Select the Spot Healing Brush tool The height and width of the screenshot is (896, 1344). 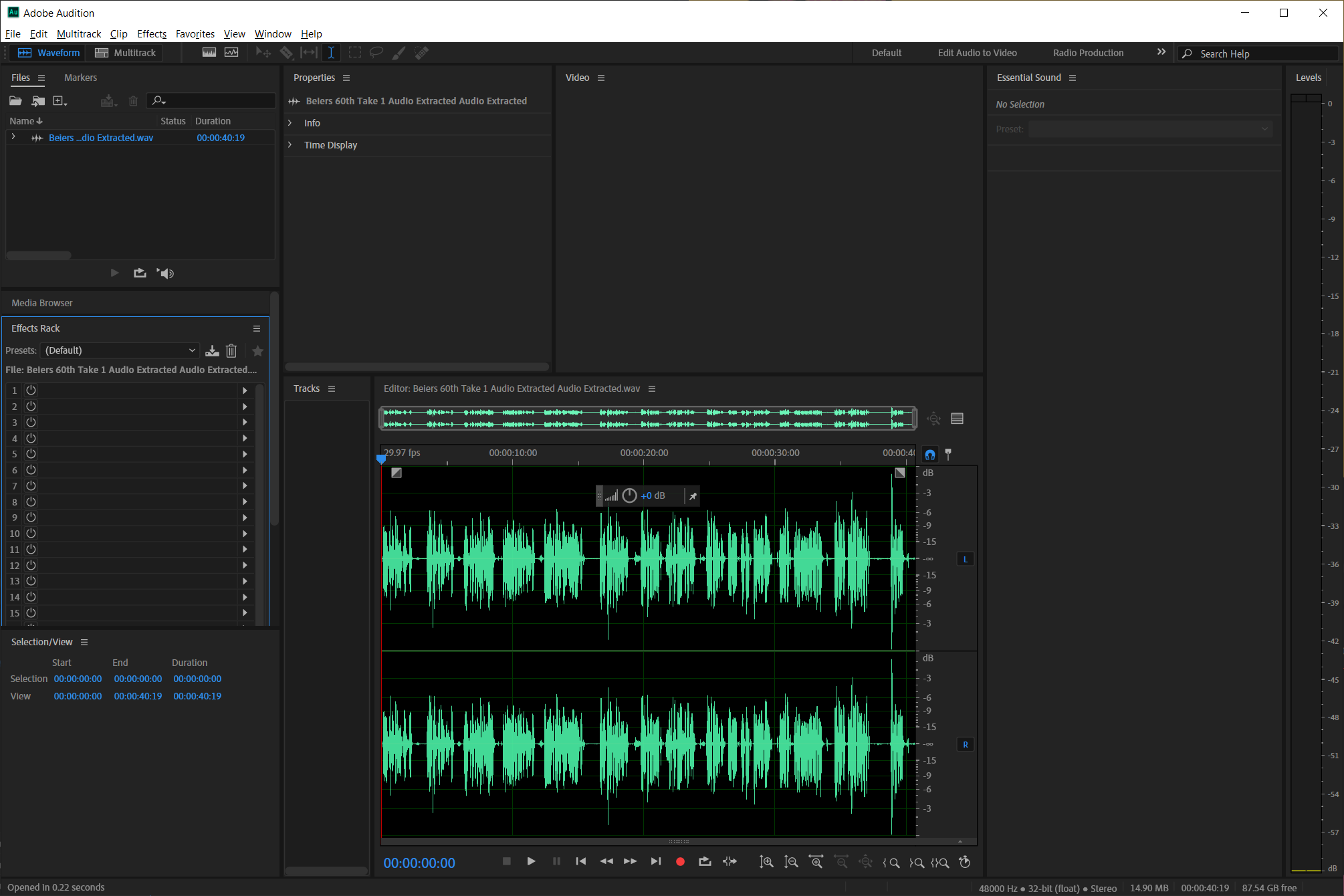pyautogui.click(x=421, y=52)
